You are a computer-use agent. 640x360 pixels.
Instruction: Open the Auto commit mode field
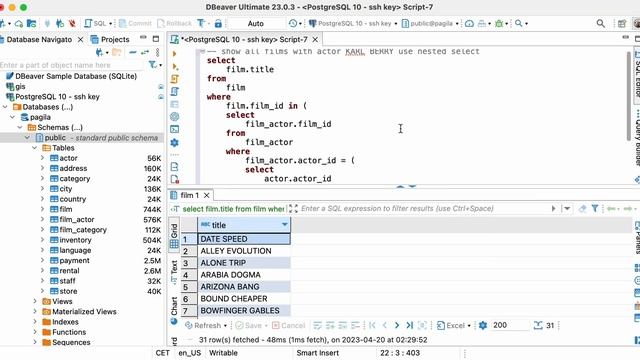point(256,24)
